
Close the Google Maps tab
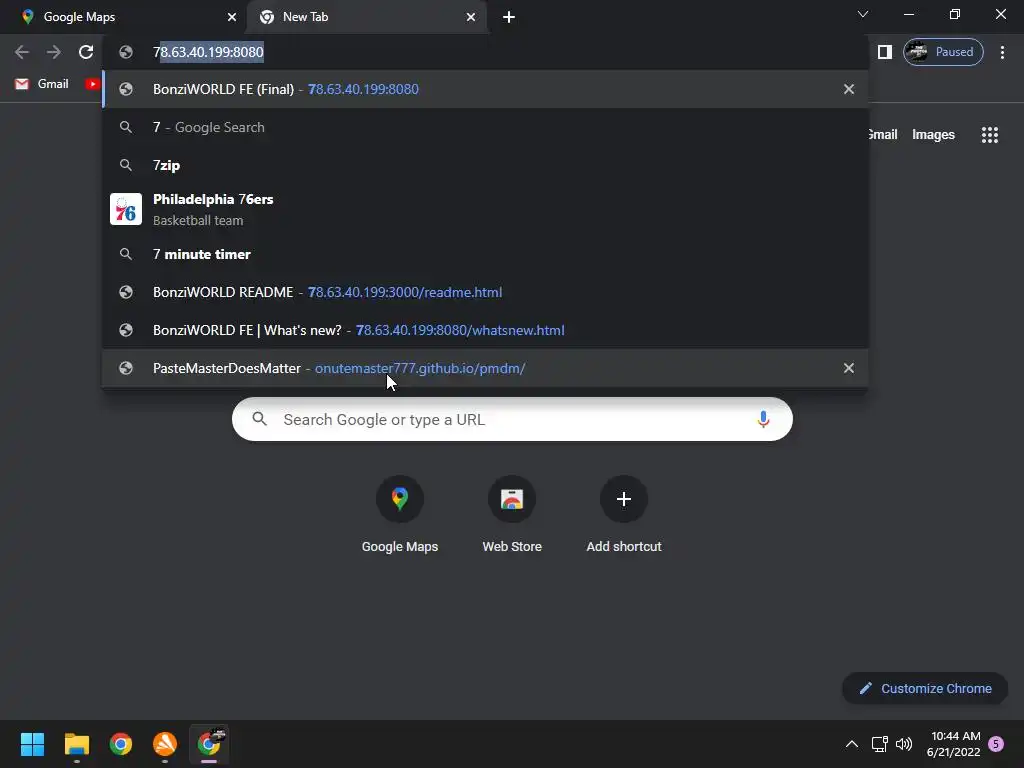[232, 17]
